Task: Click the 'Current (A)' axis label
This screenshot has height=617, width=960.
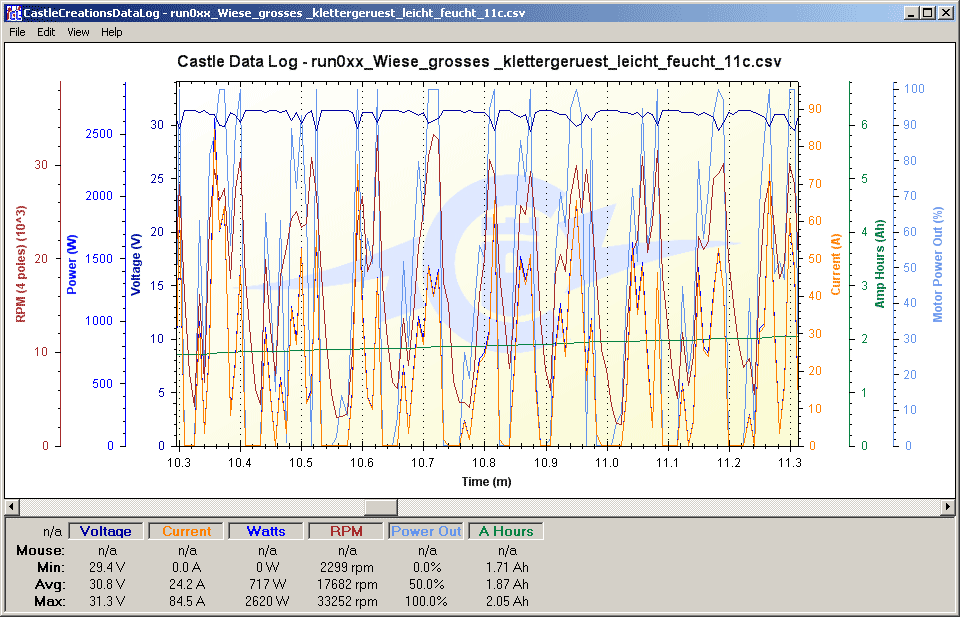Action: point(836,264)
